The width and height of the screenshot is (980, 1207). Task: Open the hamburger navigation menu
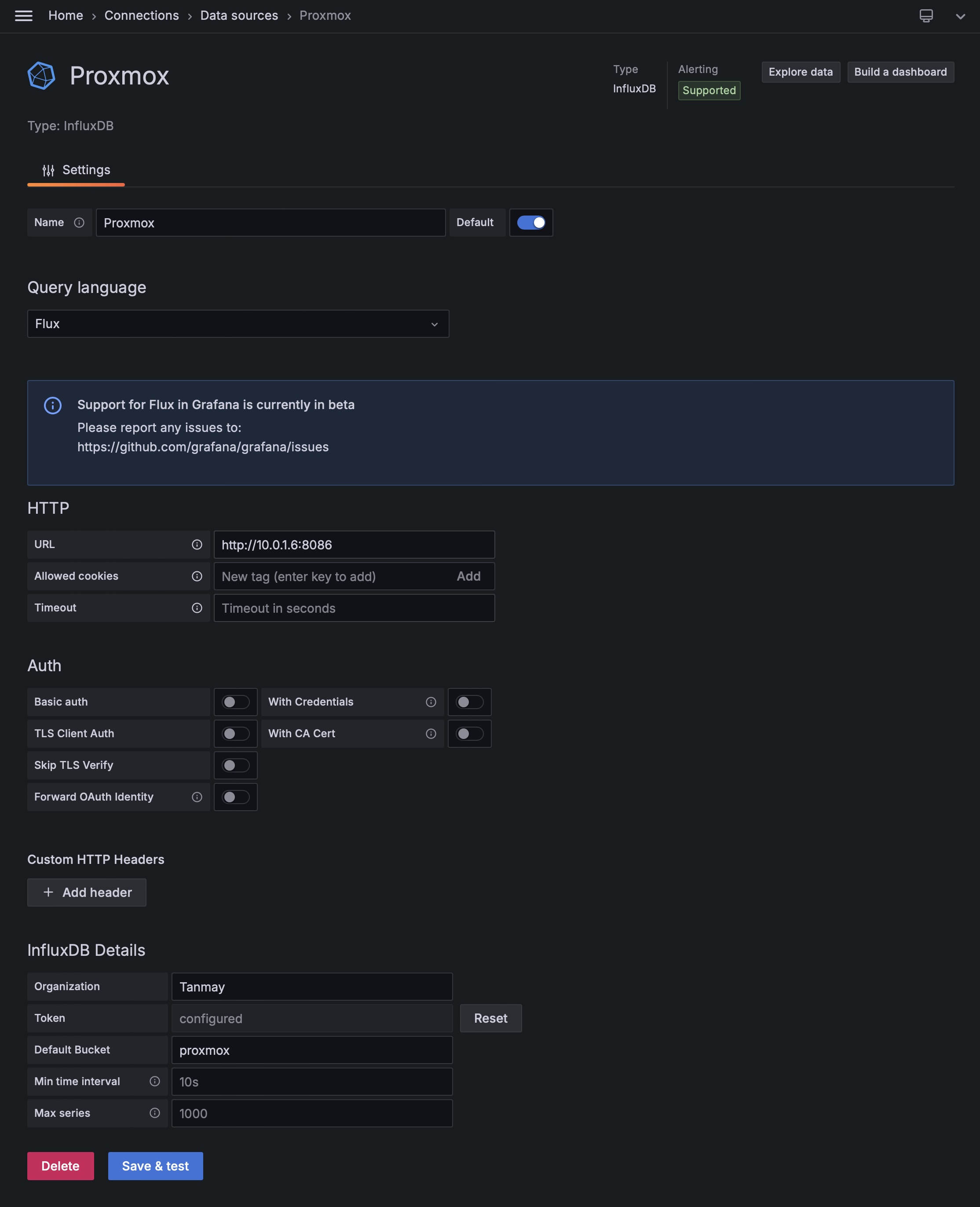point(23,16)
